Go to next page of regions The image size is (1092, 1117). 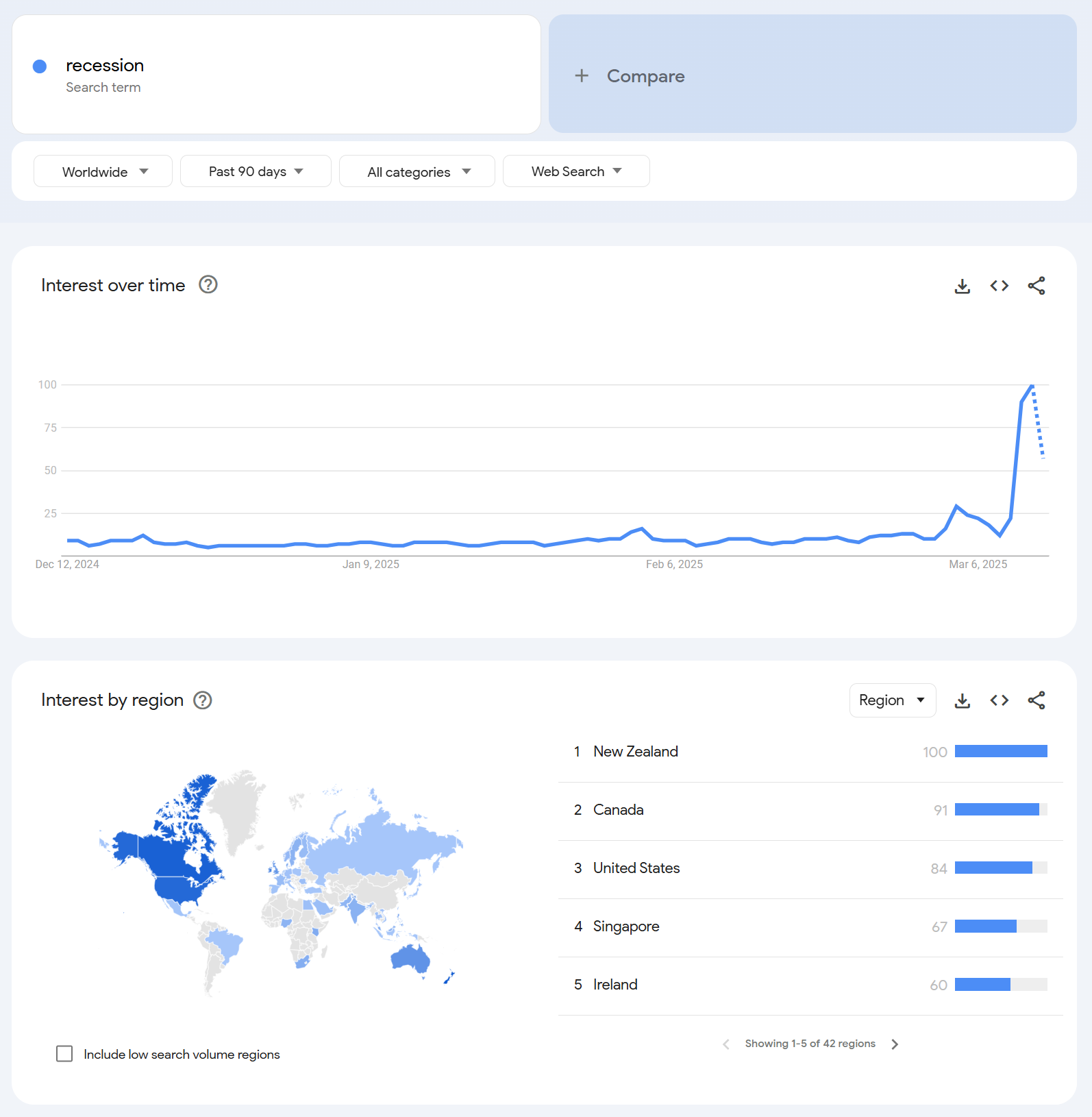pos(895,1044)
